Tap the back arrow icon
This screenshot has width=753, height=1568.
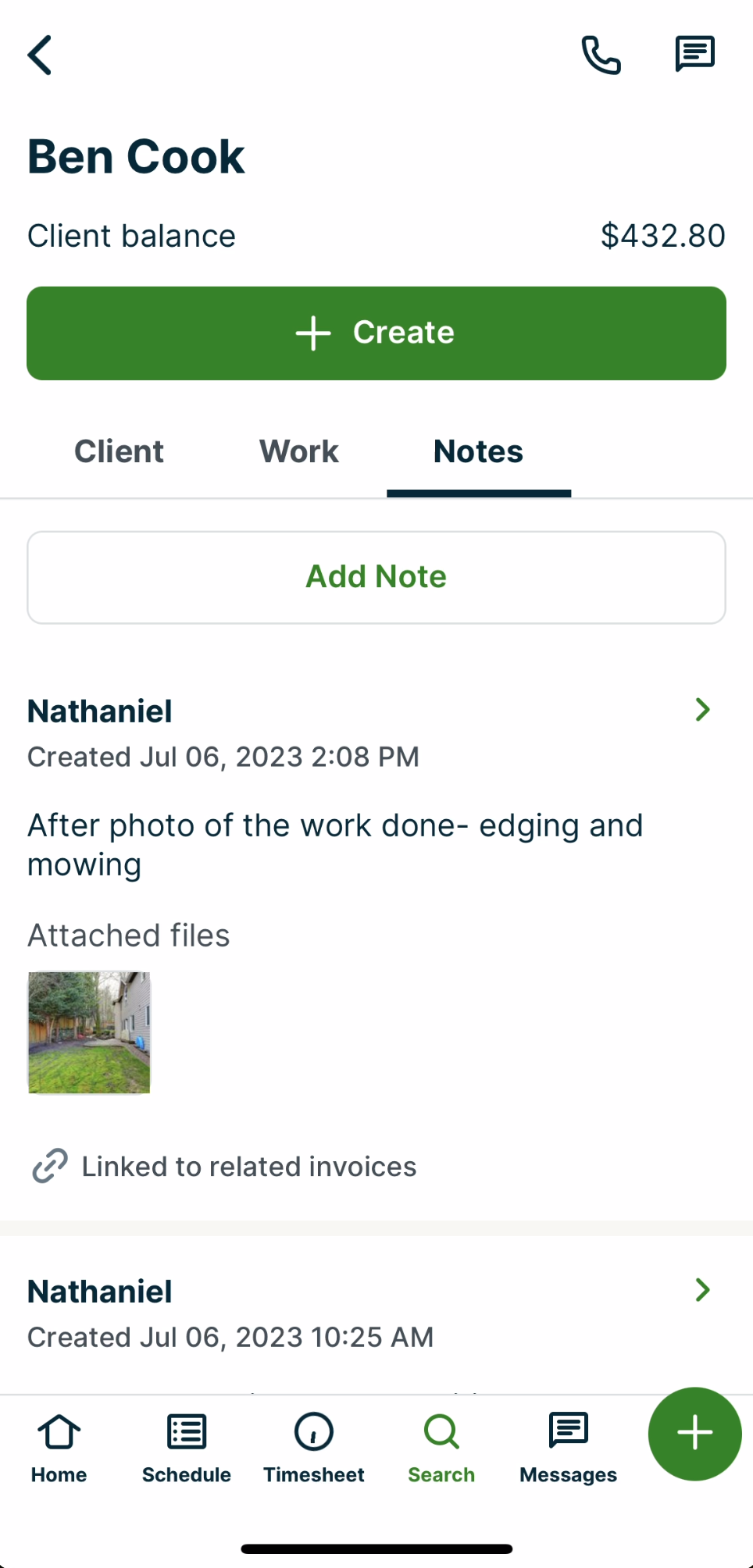pyautogui.click(x=41, y=55)
